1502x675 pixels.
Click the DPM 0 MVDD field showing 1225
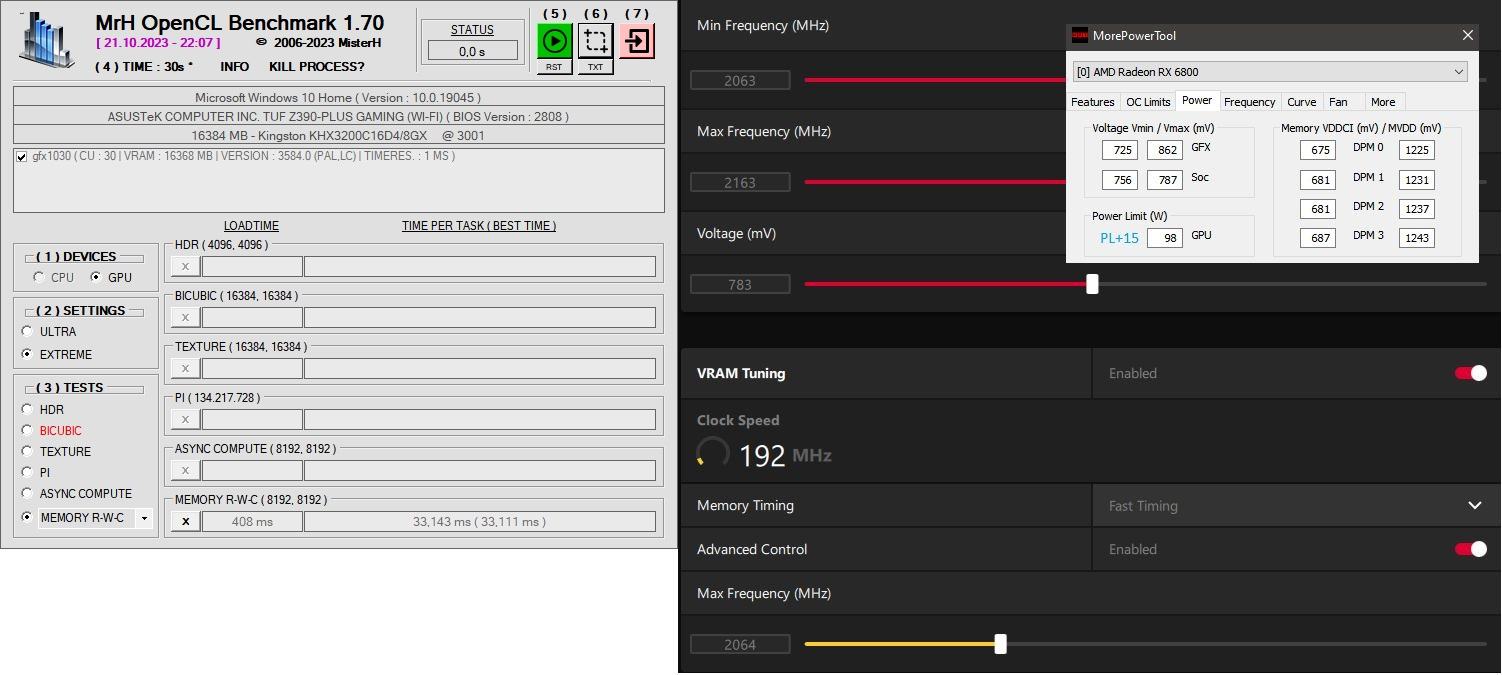point(1416,150)
